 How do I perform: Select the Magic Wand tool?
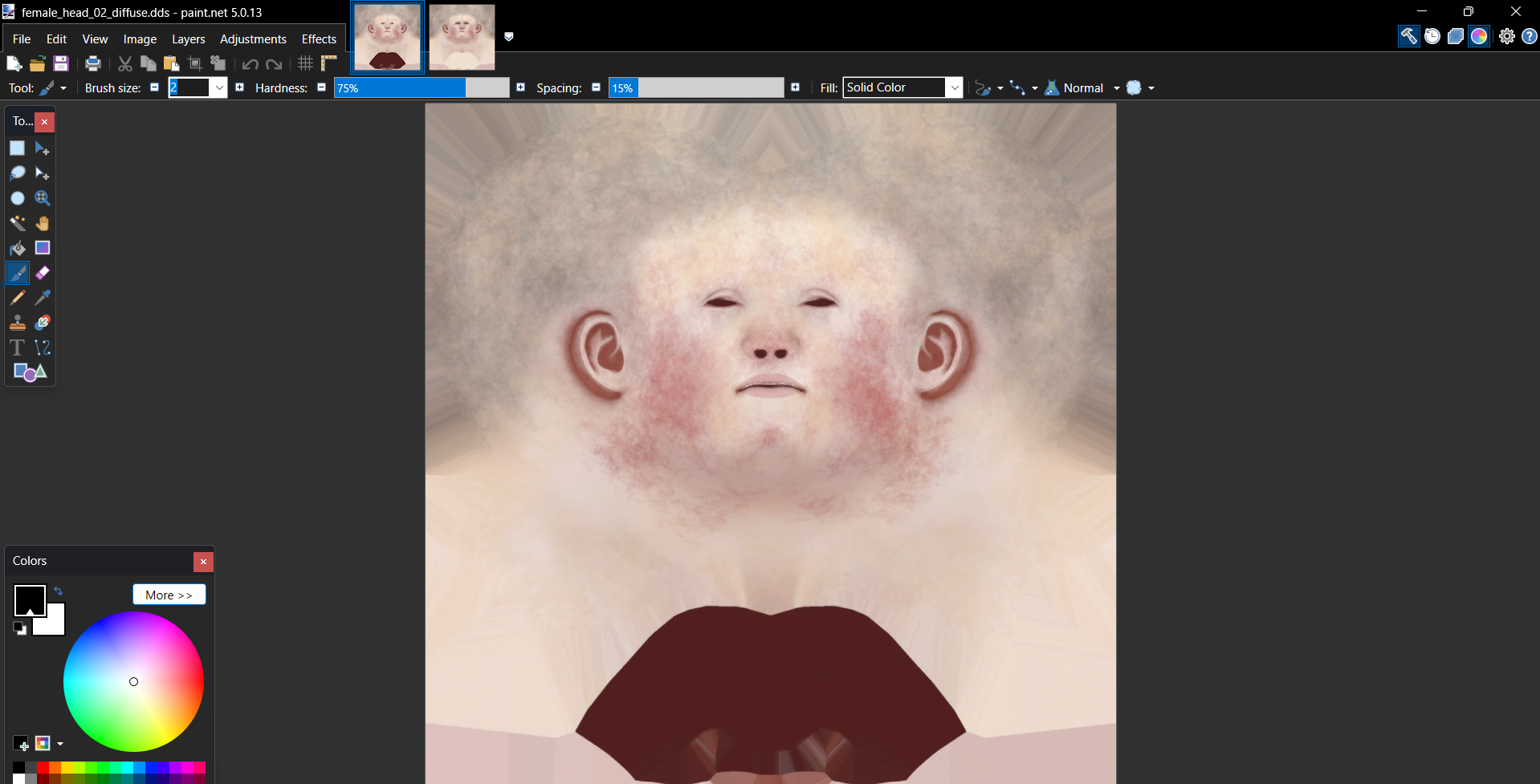(x=18, y=223)
